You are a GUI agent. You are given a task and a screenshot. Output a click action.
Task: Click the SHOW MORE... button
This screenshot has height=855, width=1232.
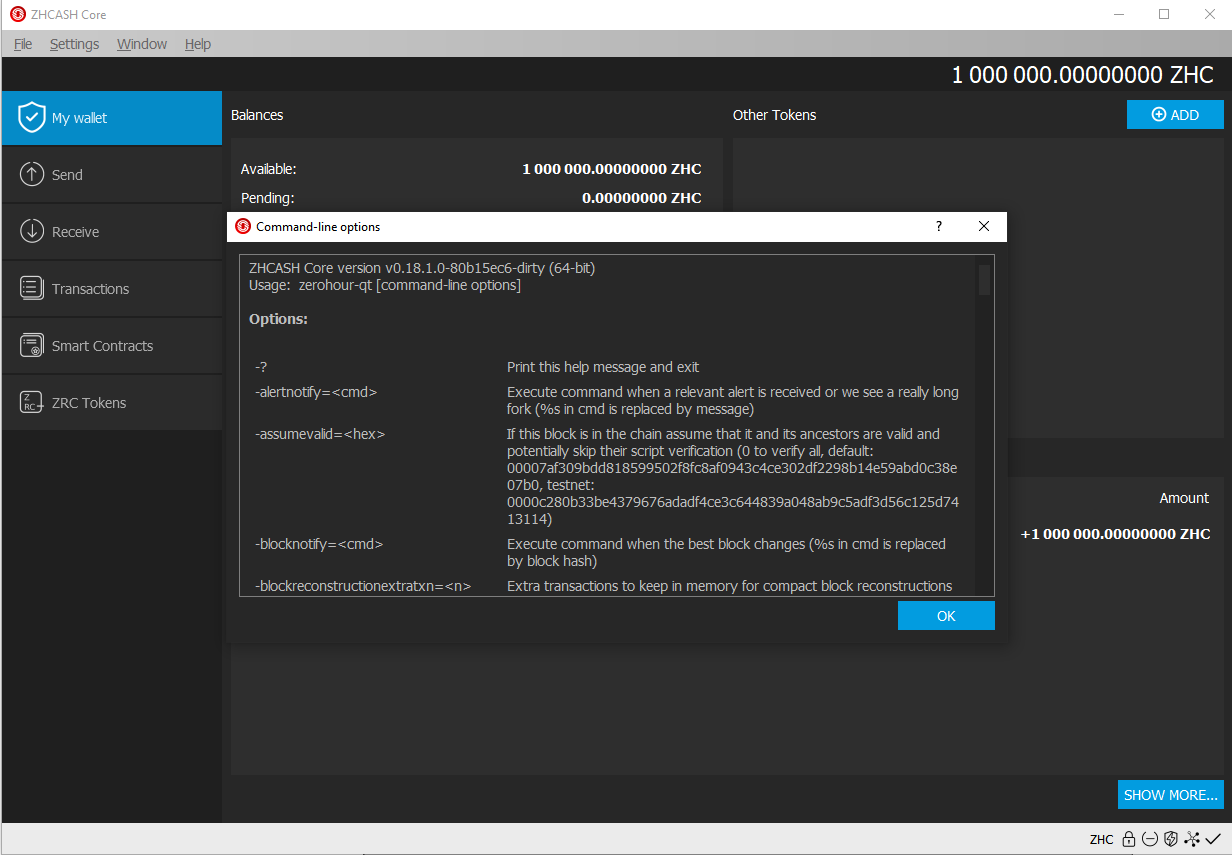1171,795
